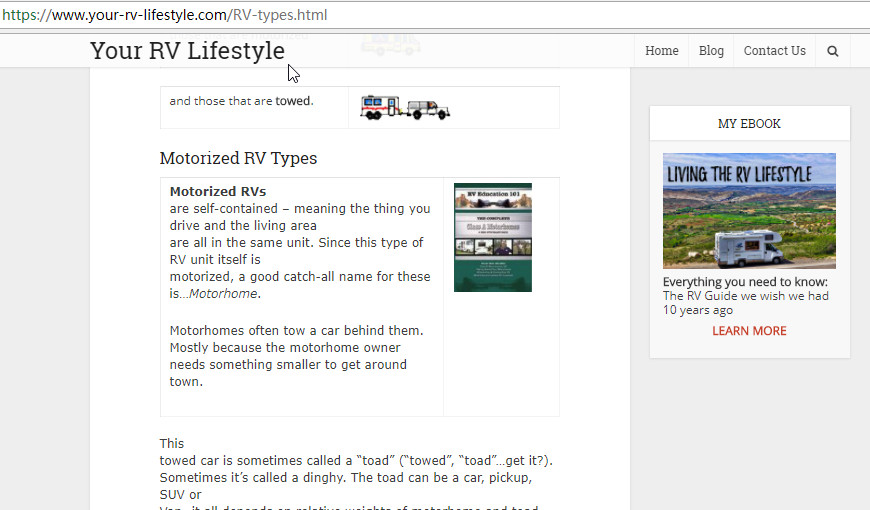
Task: Click the 'towed car is sometimes called' line
Action: tap(356, 461)
